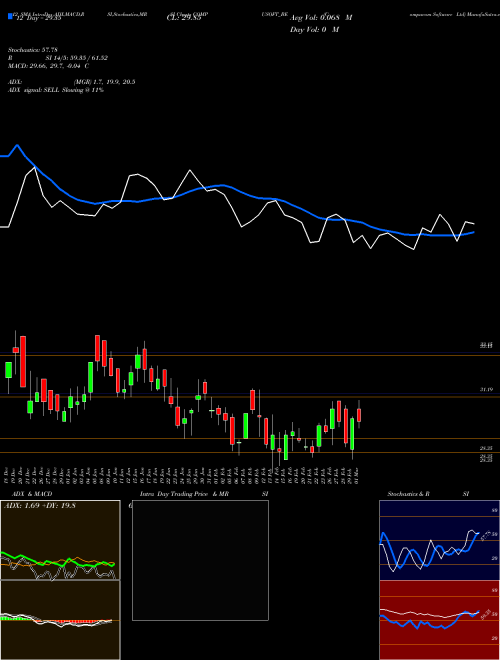Click the 'MACD: 29.66, 29.7, -0.04 C' line

click(x=48, y=66)
